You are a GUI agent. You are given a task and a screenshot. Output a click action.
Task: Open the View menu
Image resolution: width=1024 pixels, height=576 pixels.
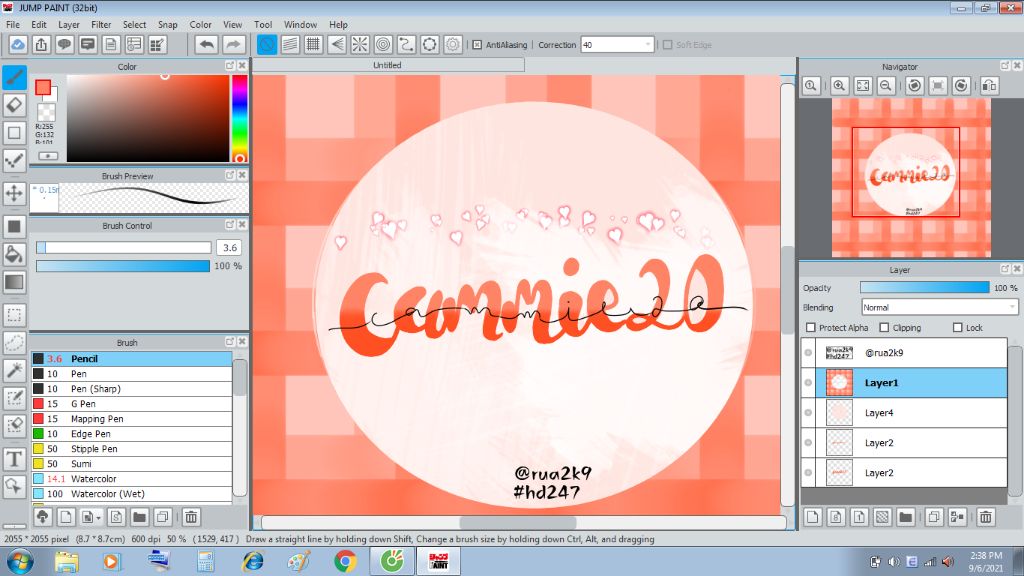tap(232, 24)
